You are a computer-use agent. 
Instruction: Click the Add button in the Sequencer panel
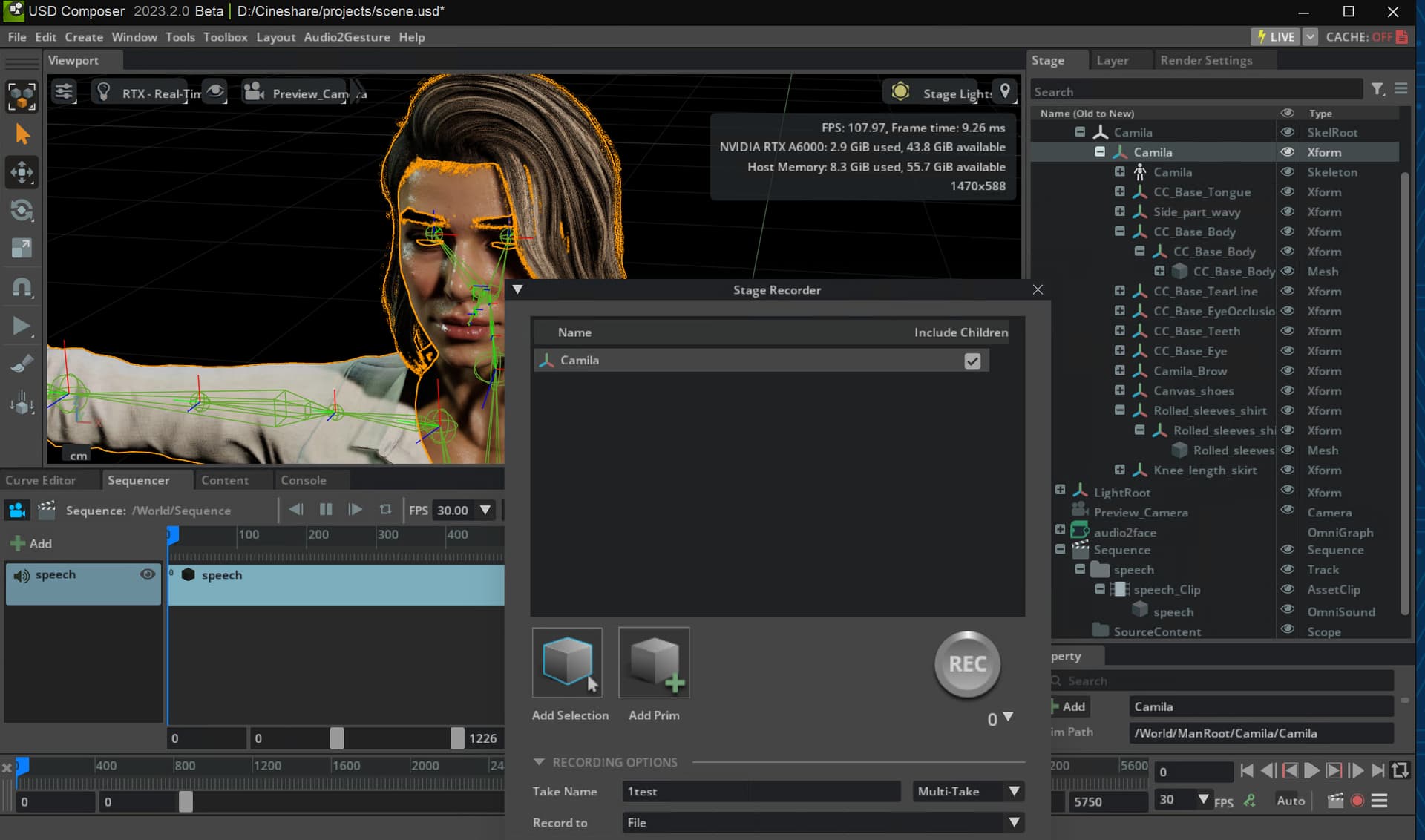[x=32, y=543]
